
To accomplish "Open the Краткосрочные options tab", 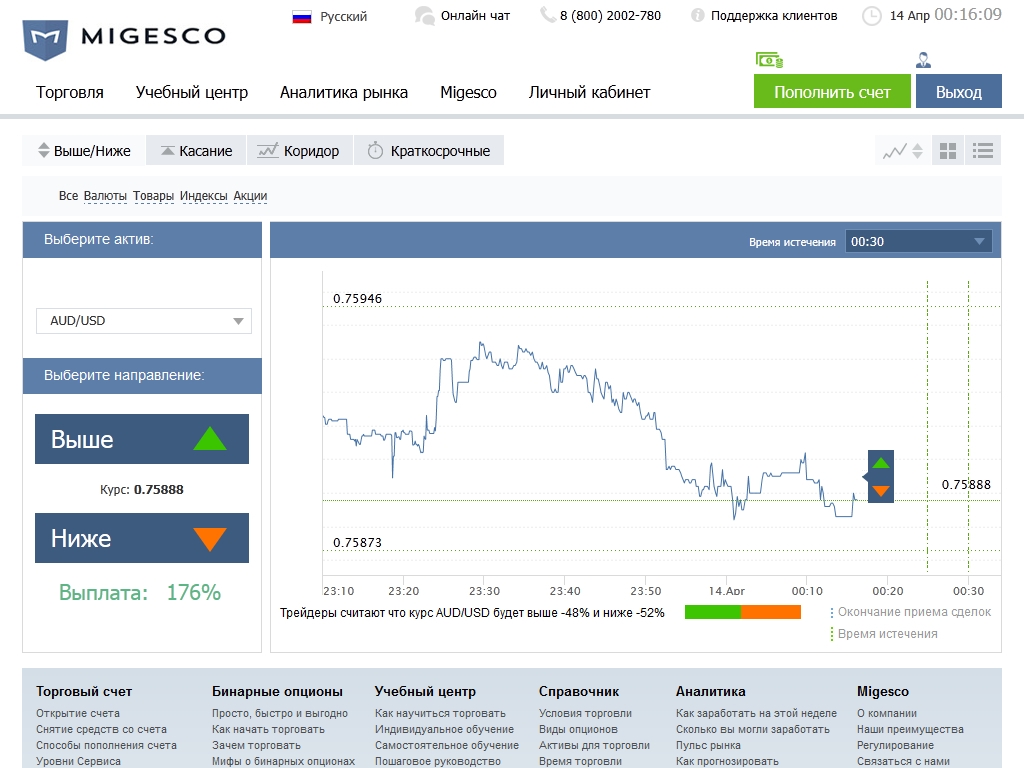I will (429, 151).
